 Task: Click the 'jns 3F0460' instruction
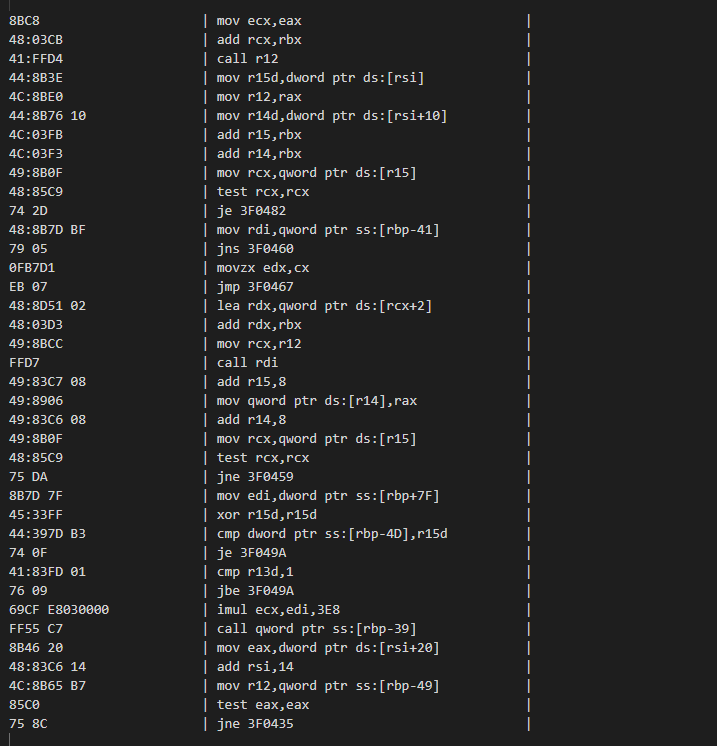(x=255, y=249)
